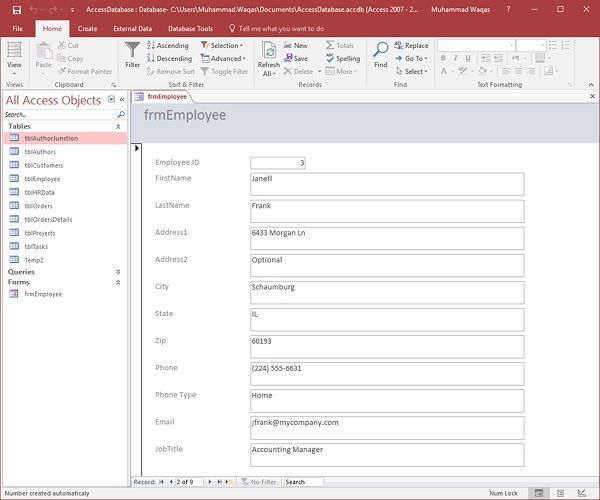
Task: Open the All Access Objects pane menu
Action: click(111, 99)
